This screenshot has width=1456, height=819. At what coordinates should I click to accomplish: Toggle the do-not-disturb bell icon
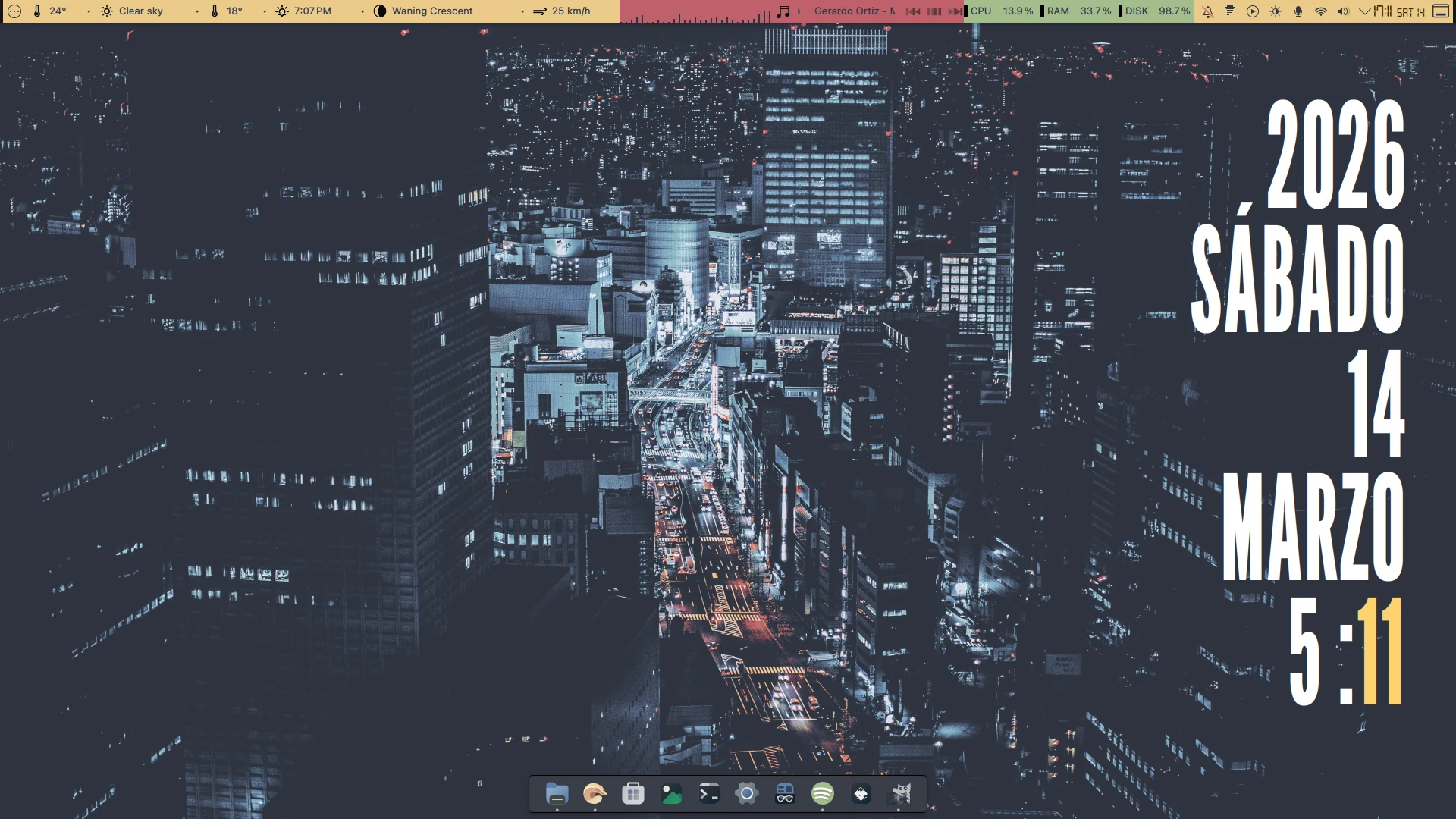click(x=1207, y=11)
